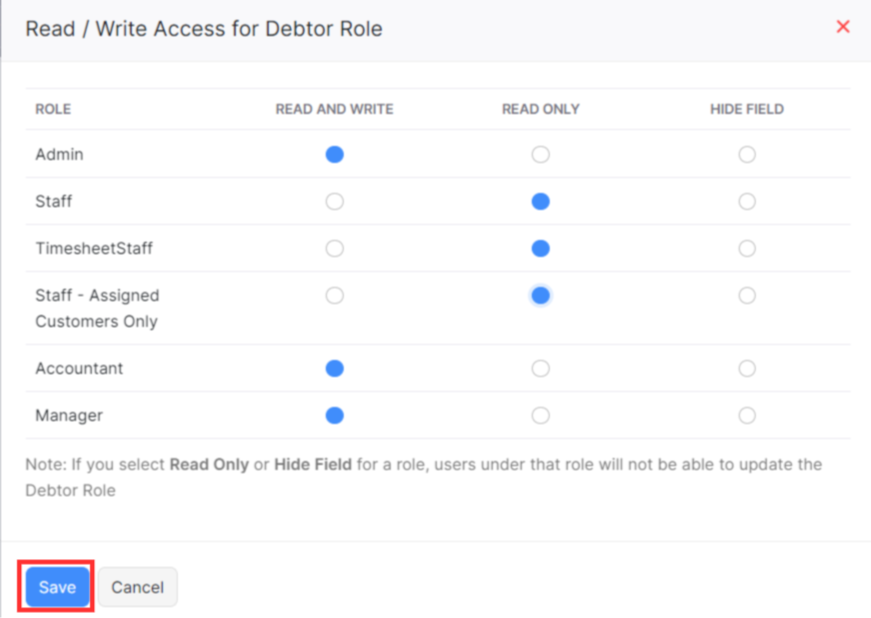The height and width of the screenshot is (618, 871).
Task: Cancel changes to access settings
Action: click(x=137, y=587)
